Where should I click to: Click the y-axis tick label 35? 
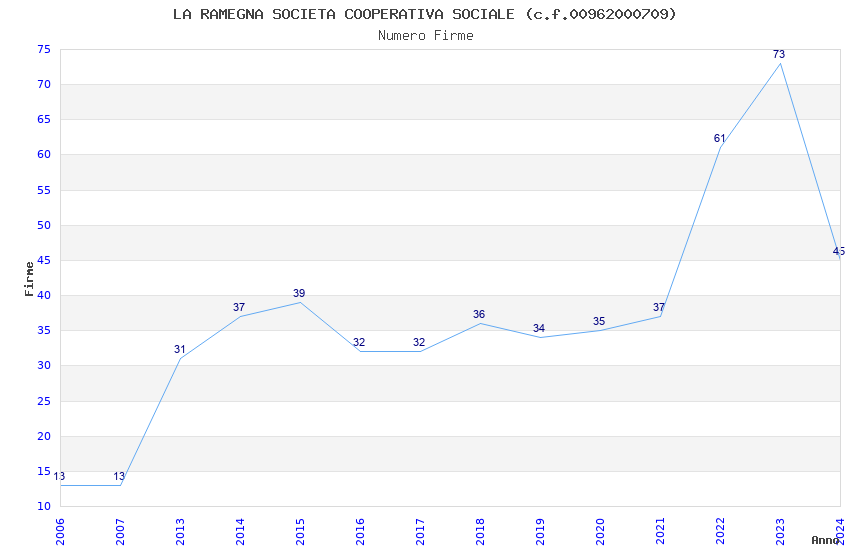pyautogui.click(x=44, y=331)
